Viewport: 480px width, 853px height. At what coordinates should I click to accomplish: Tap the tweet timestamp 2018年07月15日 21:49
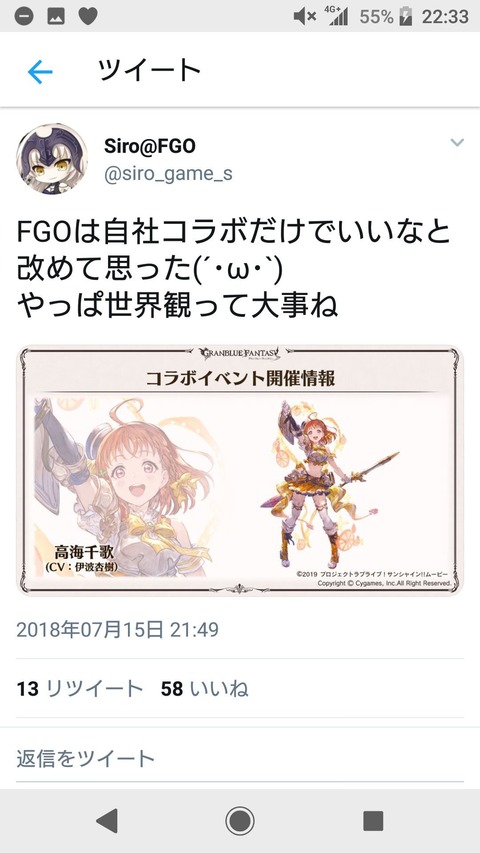pos(118,629)
